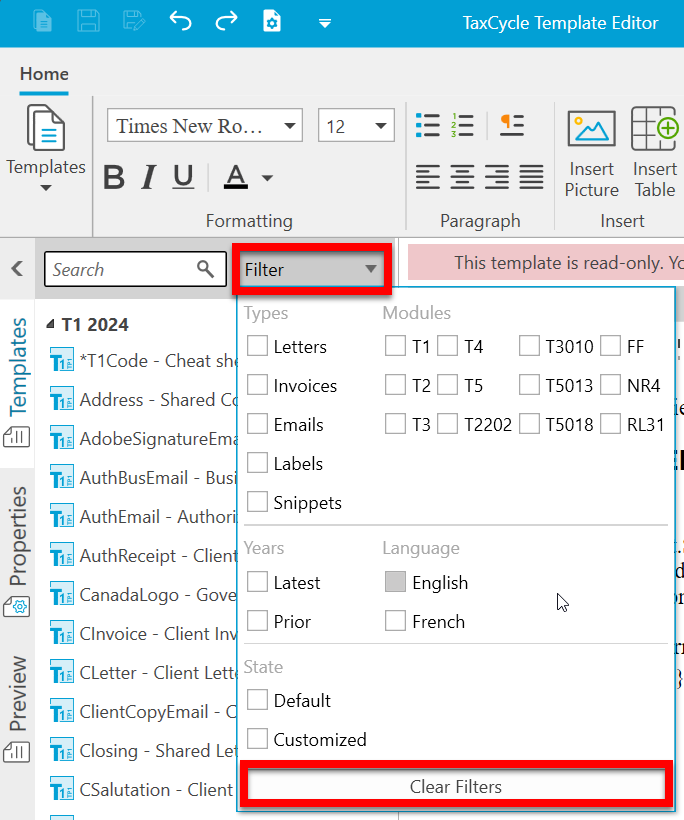The height and width of the screenshot is (820, 684).
Task: Justify the text
Action: [x=531, y=177]
